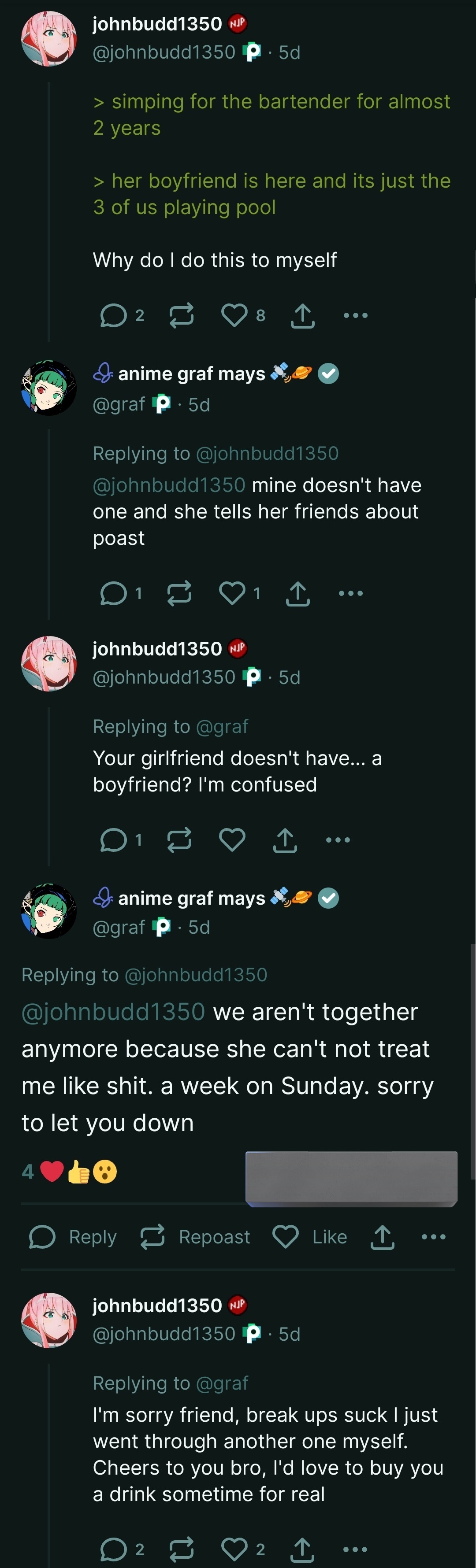Screen dimensions: 476x1568
Task: Repost the bartender simping post
Action: 181,315
